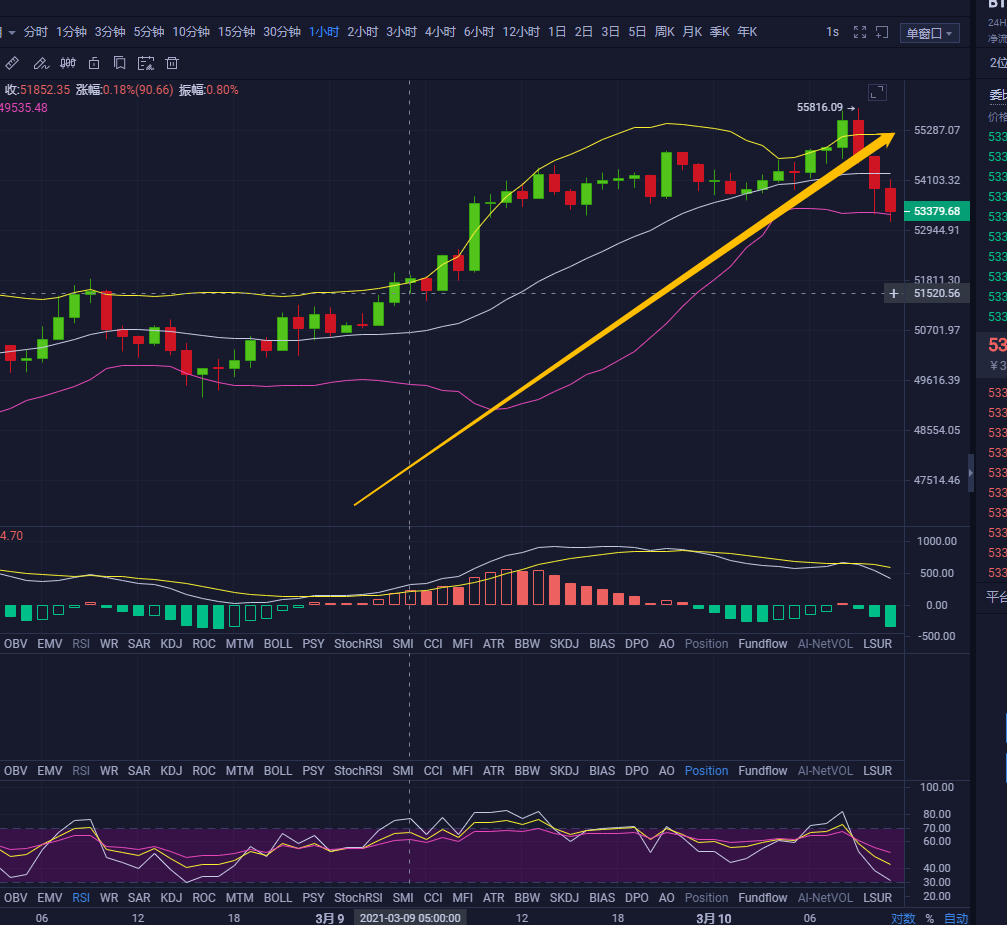Enter fullscreen with the four-arrows icon
The width and height of the screenshot is (1007, 925).
pos(860,32)
